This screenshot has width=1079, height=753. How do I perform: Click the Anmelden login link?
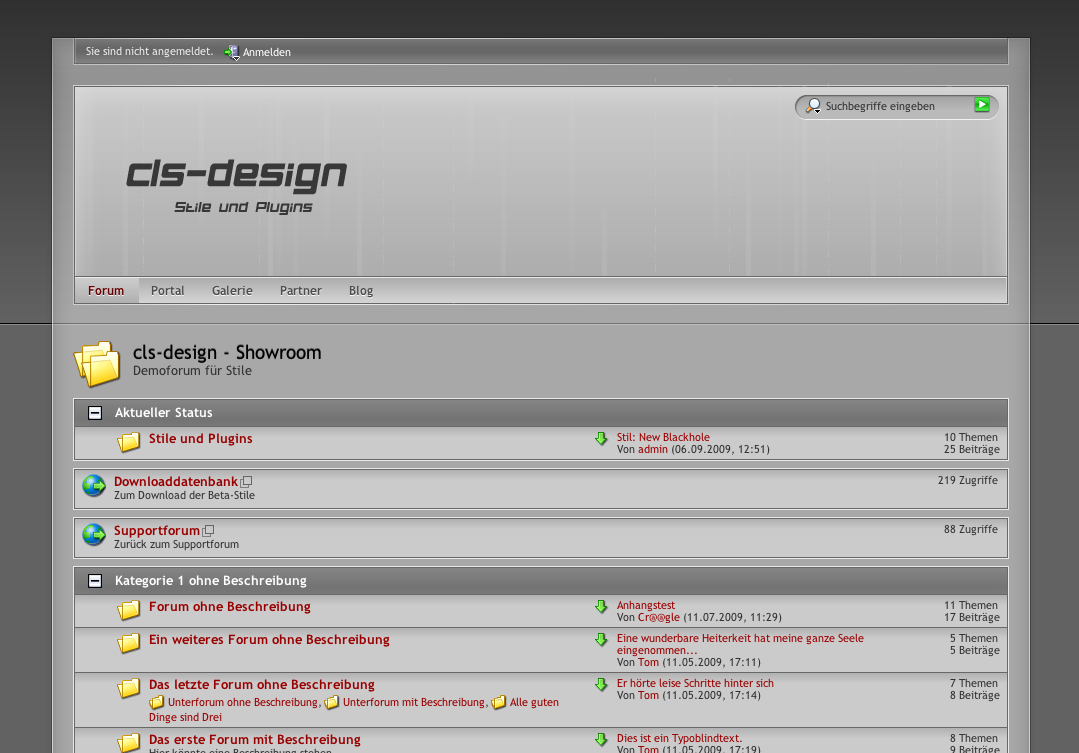(x=267, y=52)
